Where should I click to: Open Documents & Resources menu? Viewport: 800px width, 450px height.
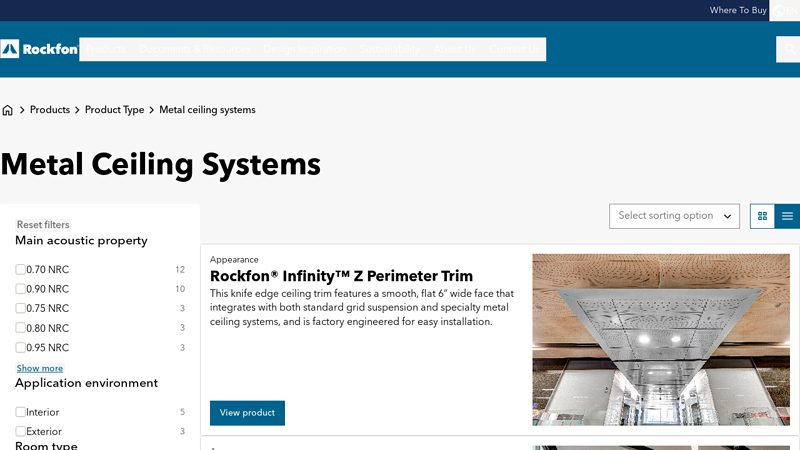pos(194,49)
